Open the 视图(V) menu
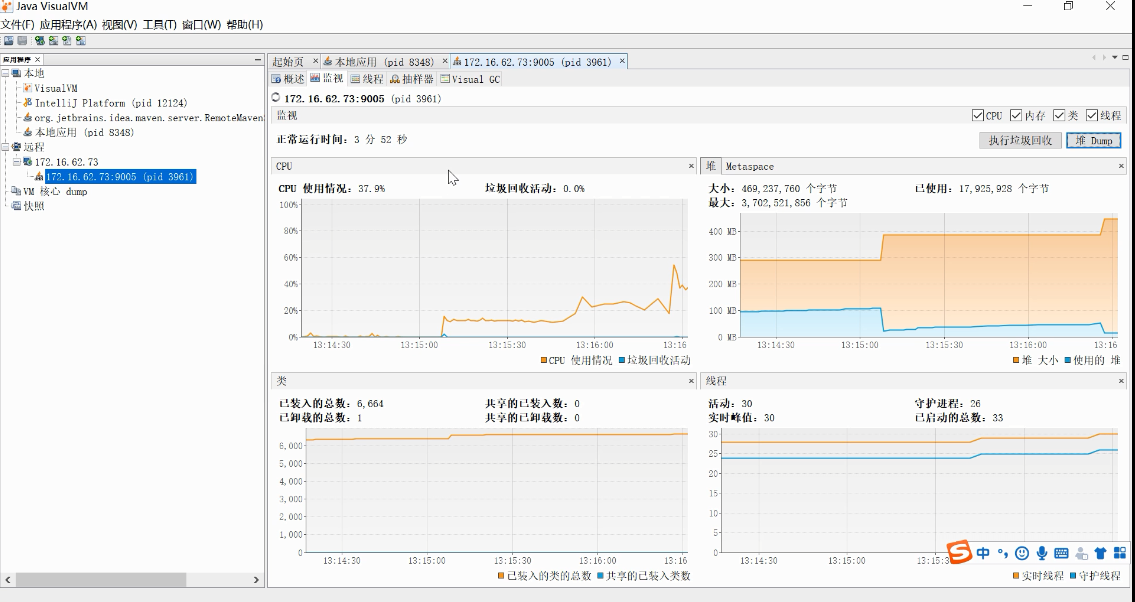Screen dimensions: 1135x602 (119, 25)
